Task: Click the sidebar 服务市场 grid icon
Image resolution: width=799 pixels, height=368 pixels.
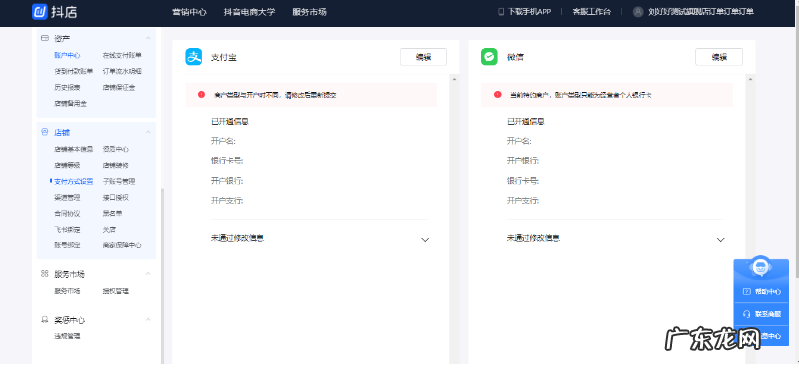Action: pos(45,274)
